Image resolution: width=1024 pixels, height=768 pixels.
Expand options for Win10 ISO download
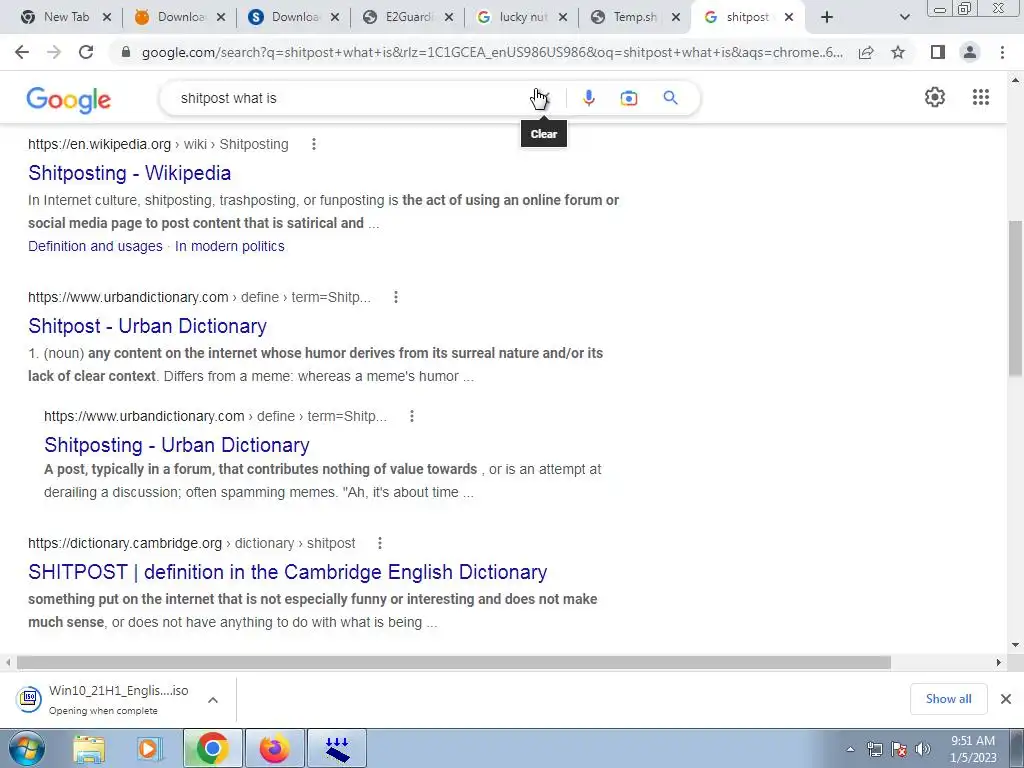click(x=212, y=699)
